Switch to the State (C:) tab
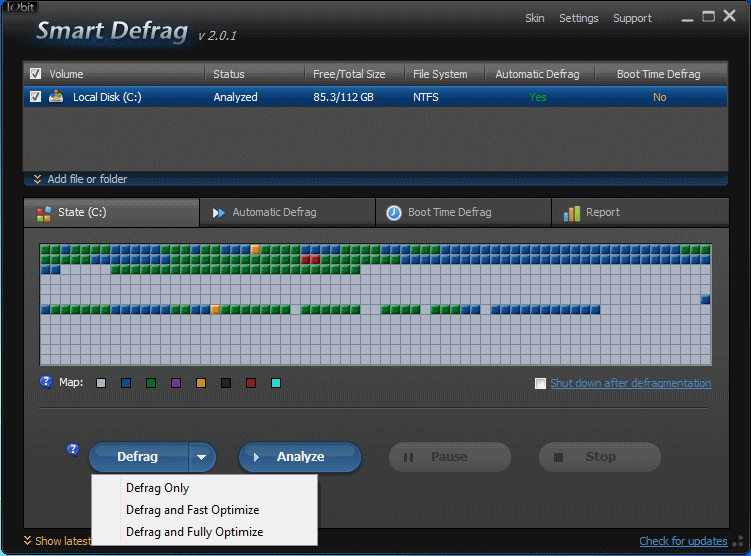 [x=112, y=213]
